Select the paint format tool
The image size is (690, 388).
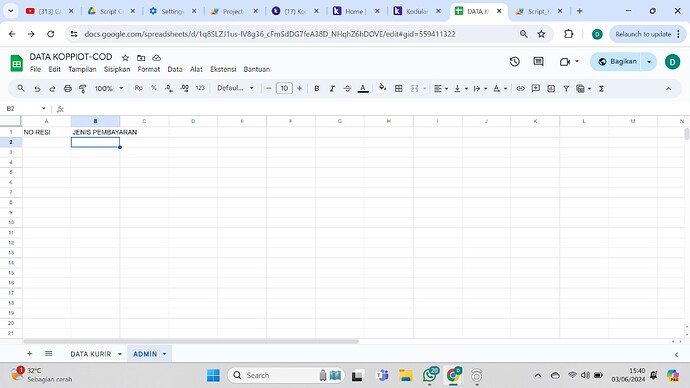coord(82,88)
